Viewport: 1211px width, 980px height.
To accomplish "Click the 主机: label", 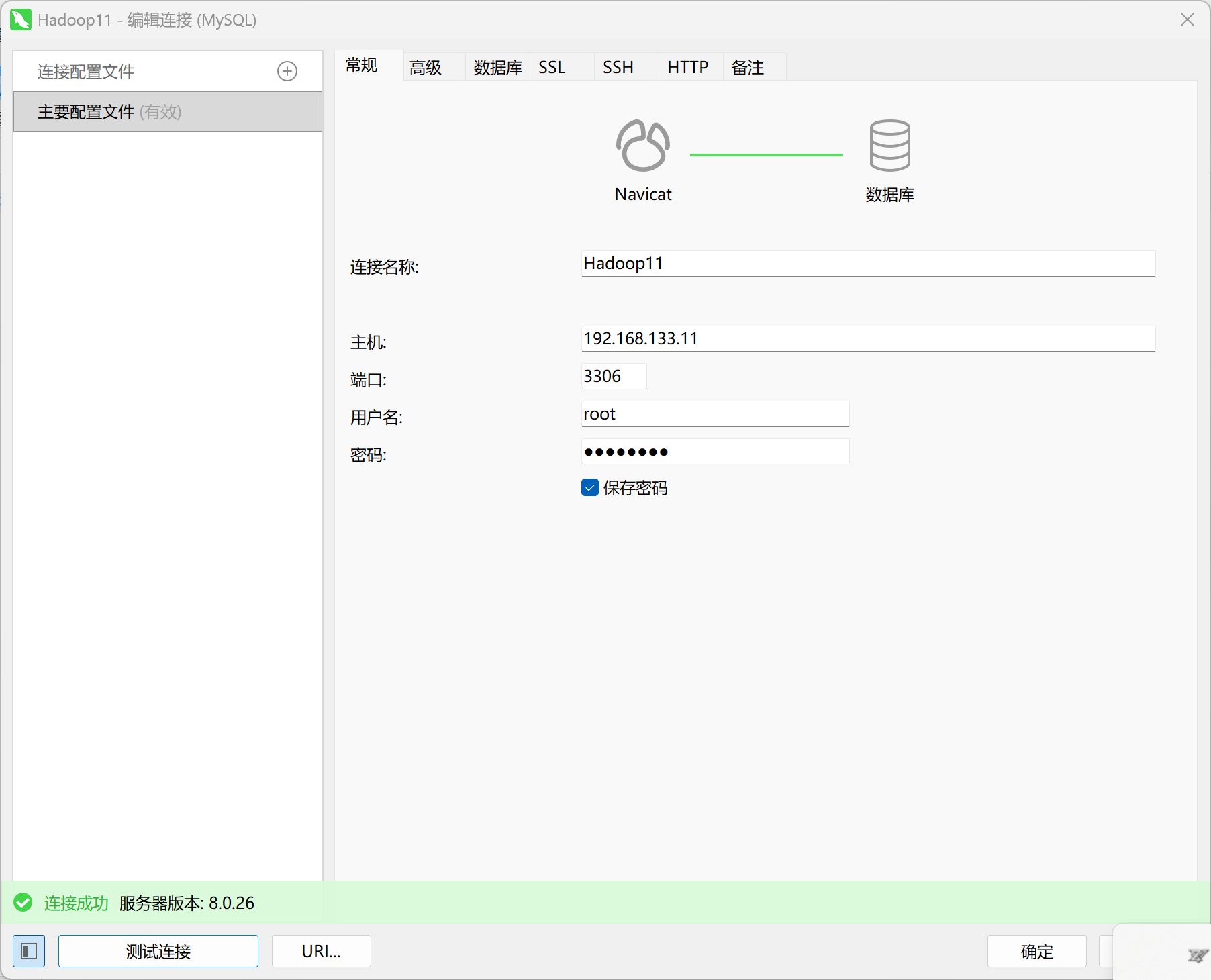I will pos(369,342).
